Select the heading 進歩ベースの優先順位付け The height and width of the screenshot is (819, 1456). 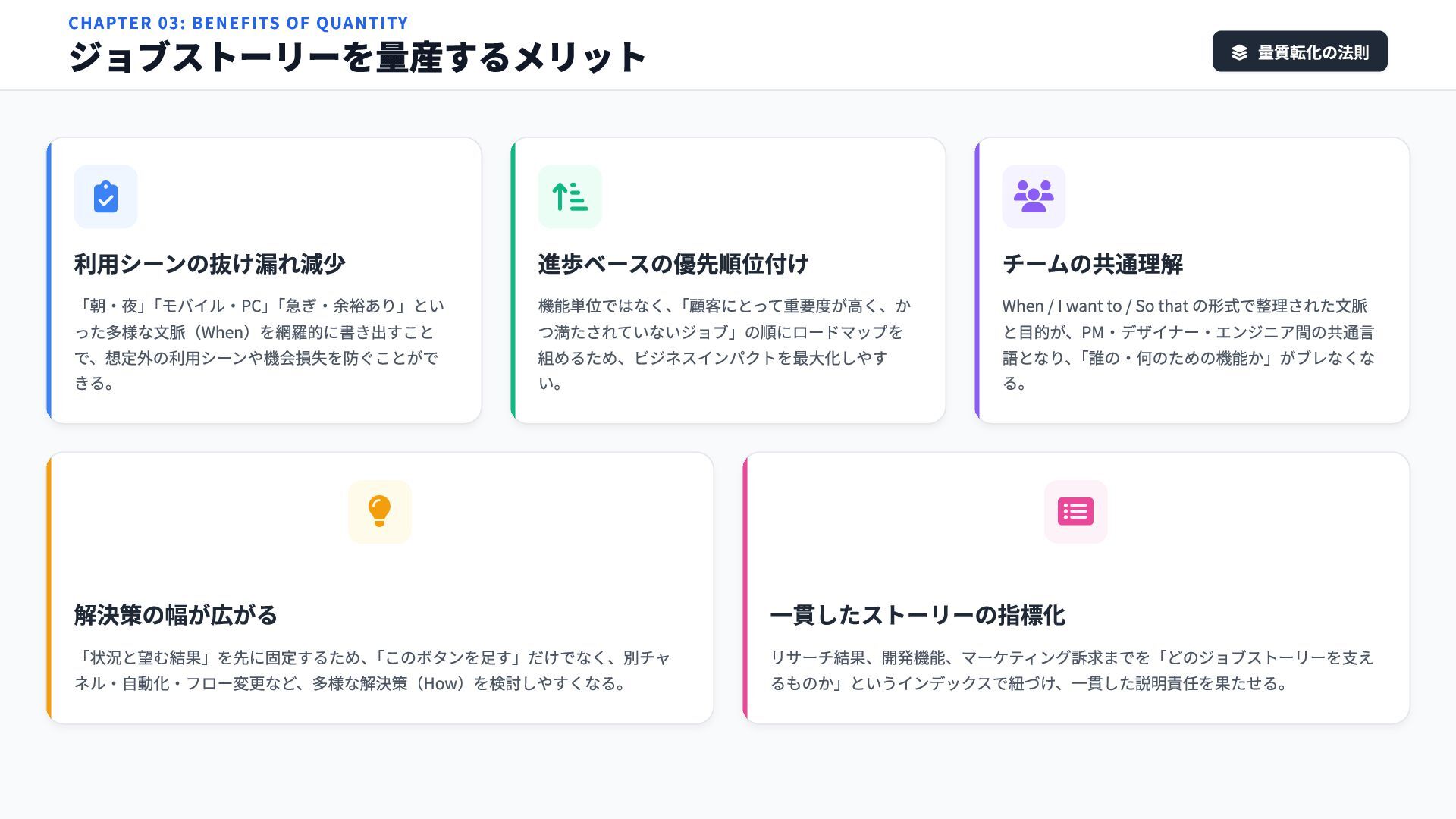(x=673, y=264)
